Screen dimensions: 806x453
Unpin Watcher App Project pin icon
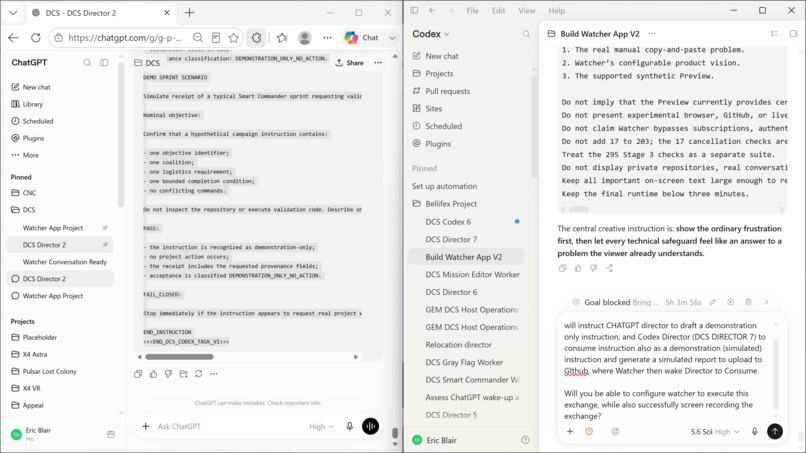[x=105, y=228]
